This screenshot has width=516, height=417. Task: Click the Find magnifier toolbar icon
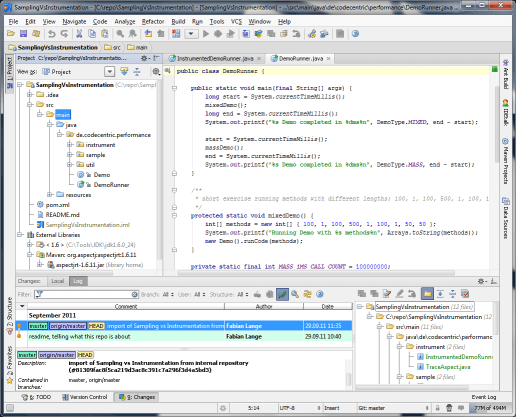click(120, 34)
